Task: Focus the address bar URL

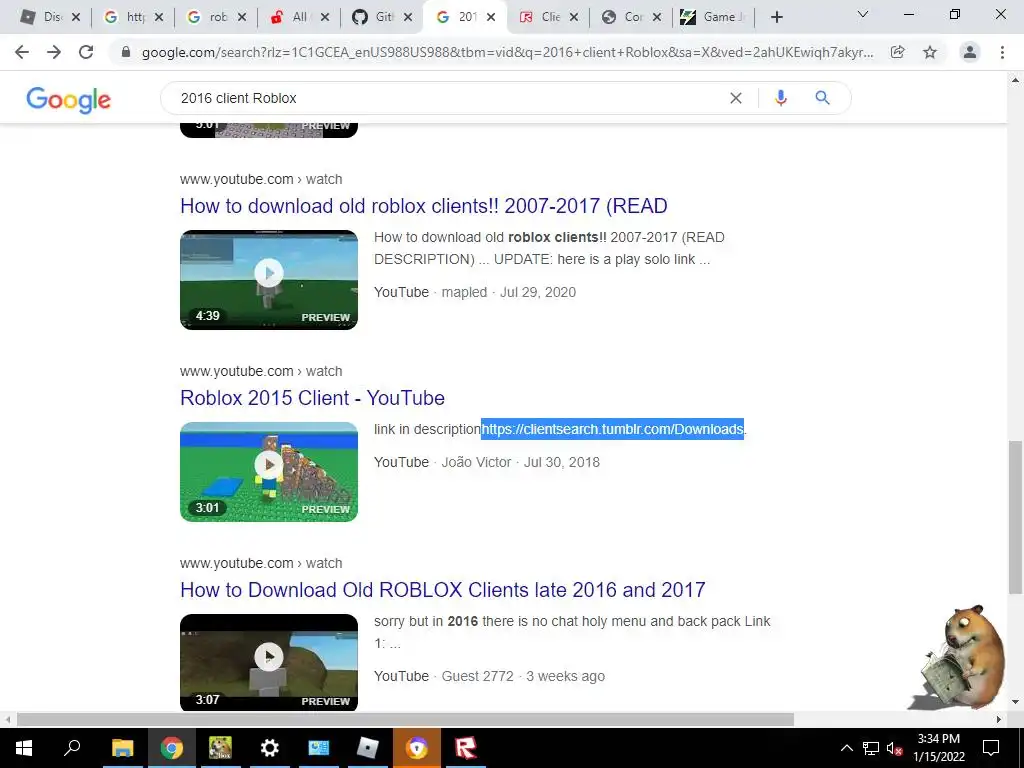Action: tap(507, 52)
